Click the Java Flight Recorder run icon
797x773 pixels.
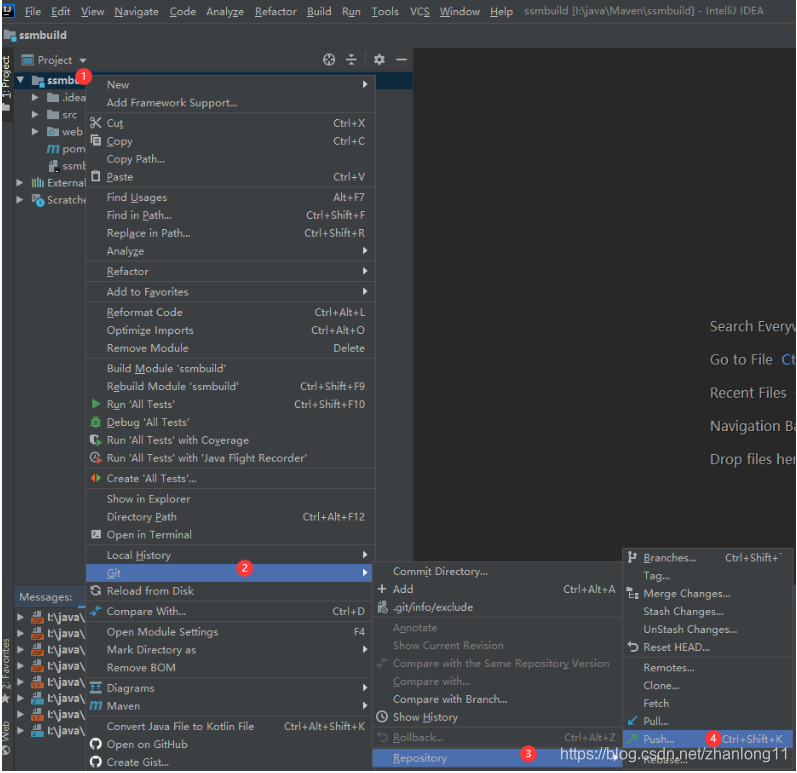coord(96,458)
